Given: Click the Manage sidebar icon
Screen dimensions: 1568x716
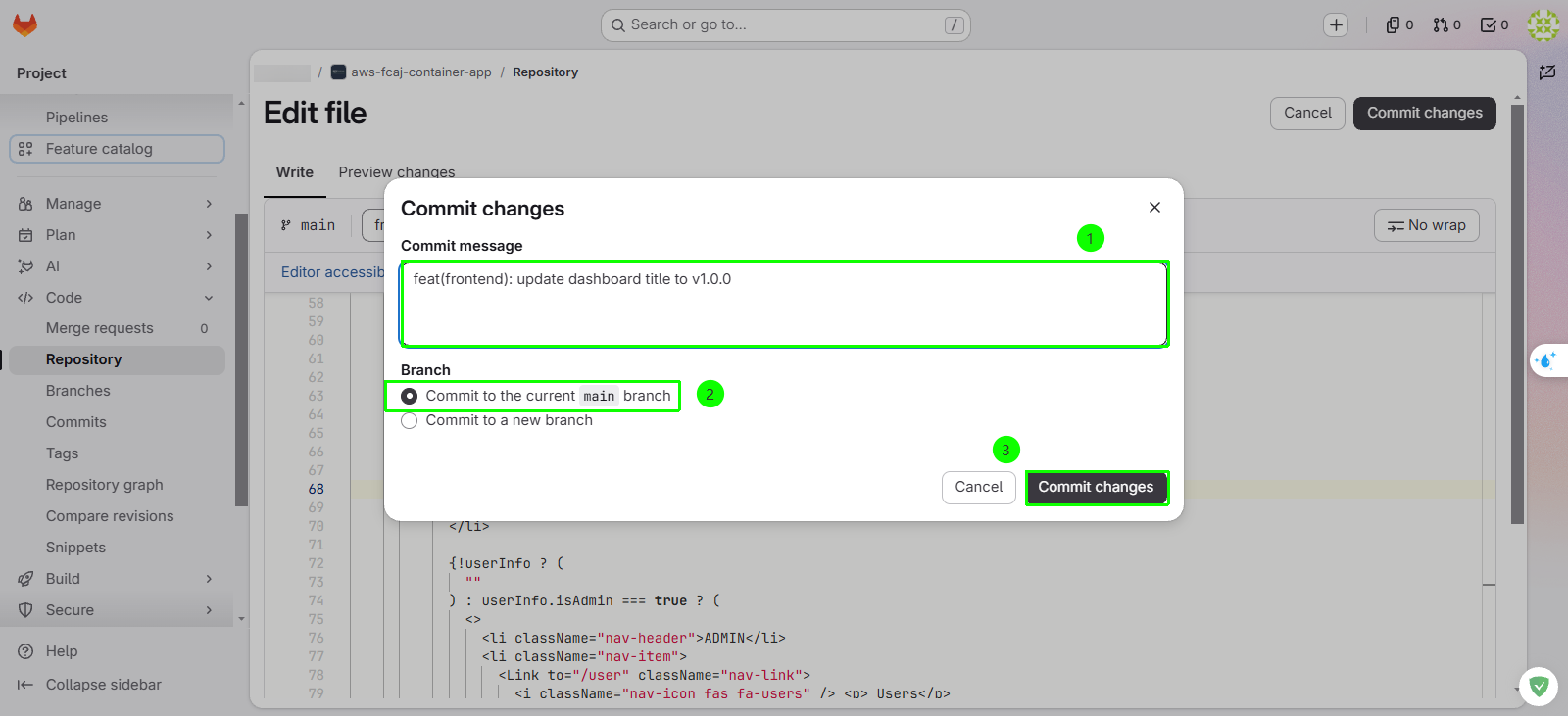Looking at the screenshot, I should click(x=25, y=204).
